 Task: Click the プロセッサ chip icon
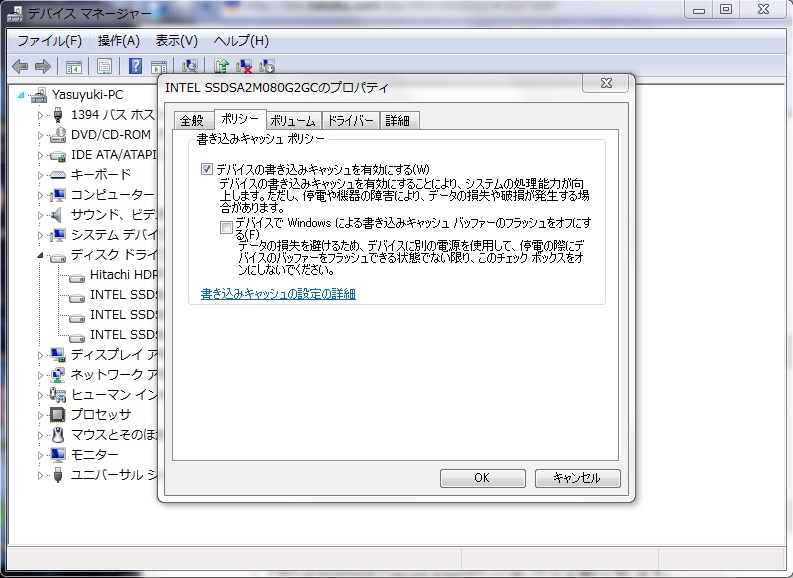[58, 415]
